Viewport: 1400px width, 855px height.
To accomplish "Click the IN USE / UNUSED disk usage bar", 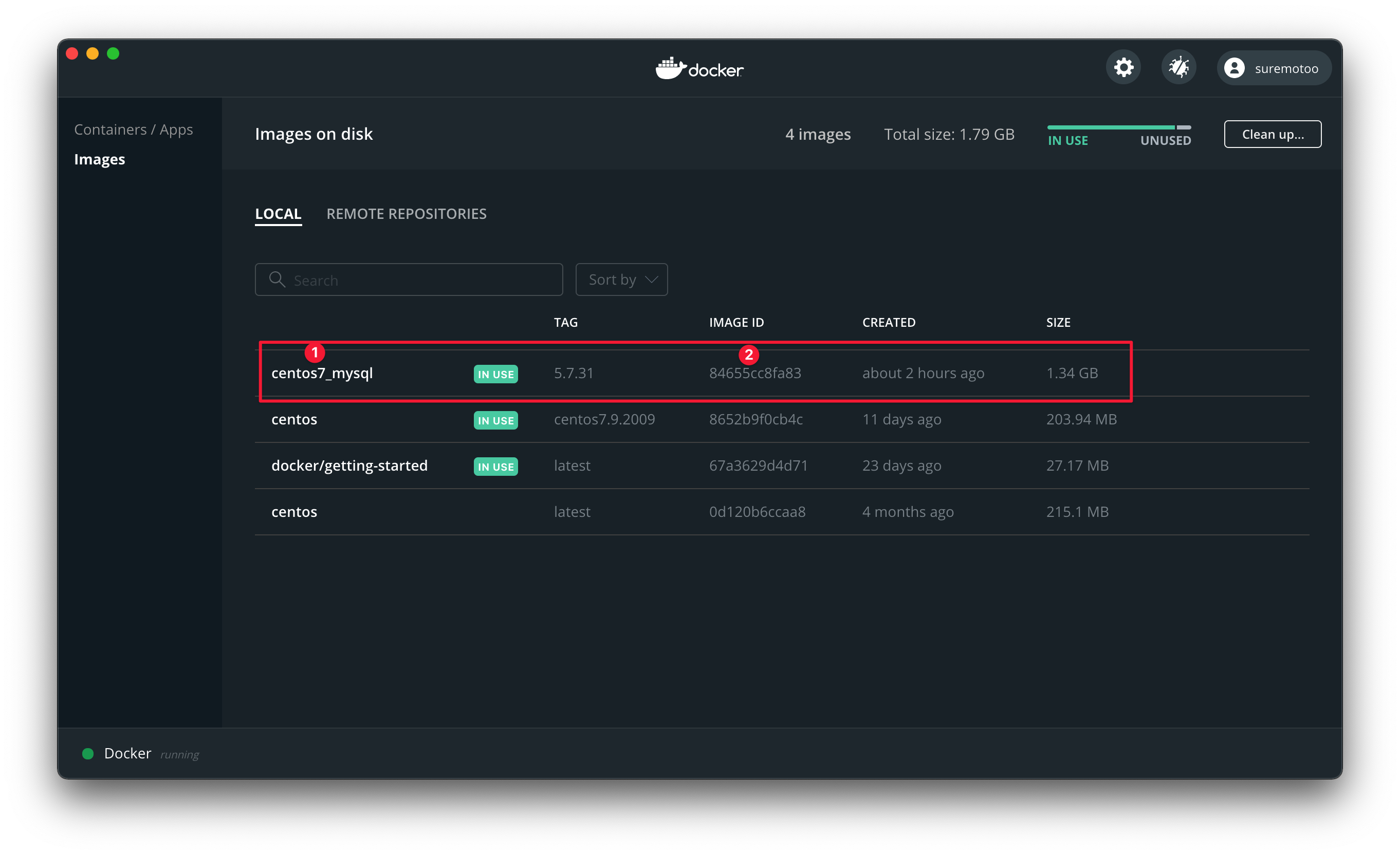I will point(1119,127).
